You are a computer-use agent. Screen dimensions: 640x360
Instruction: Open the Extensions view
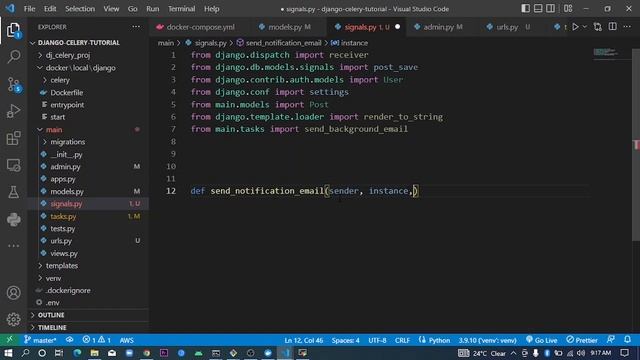coord(13,138)
